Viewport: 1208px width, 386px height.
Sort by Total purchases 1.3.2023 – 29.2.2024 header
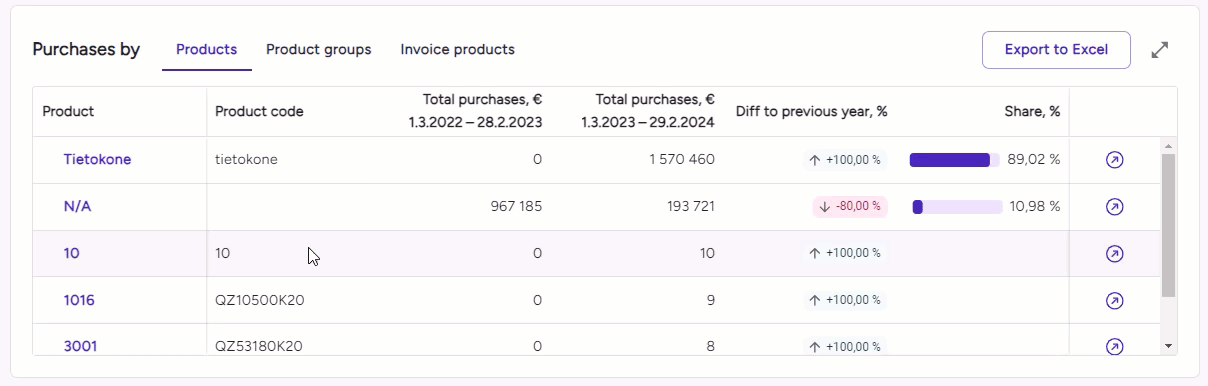pos(648,111)
